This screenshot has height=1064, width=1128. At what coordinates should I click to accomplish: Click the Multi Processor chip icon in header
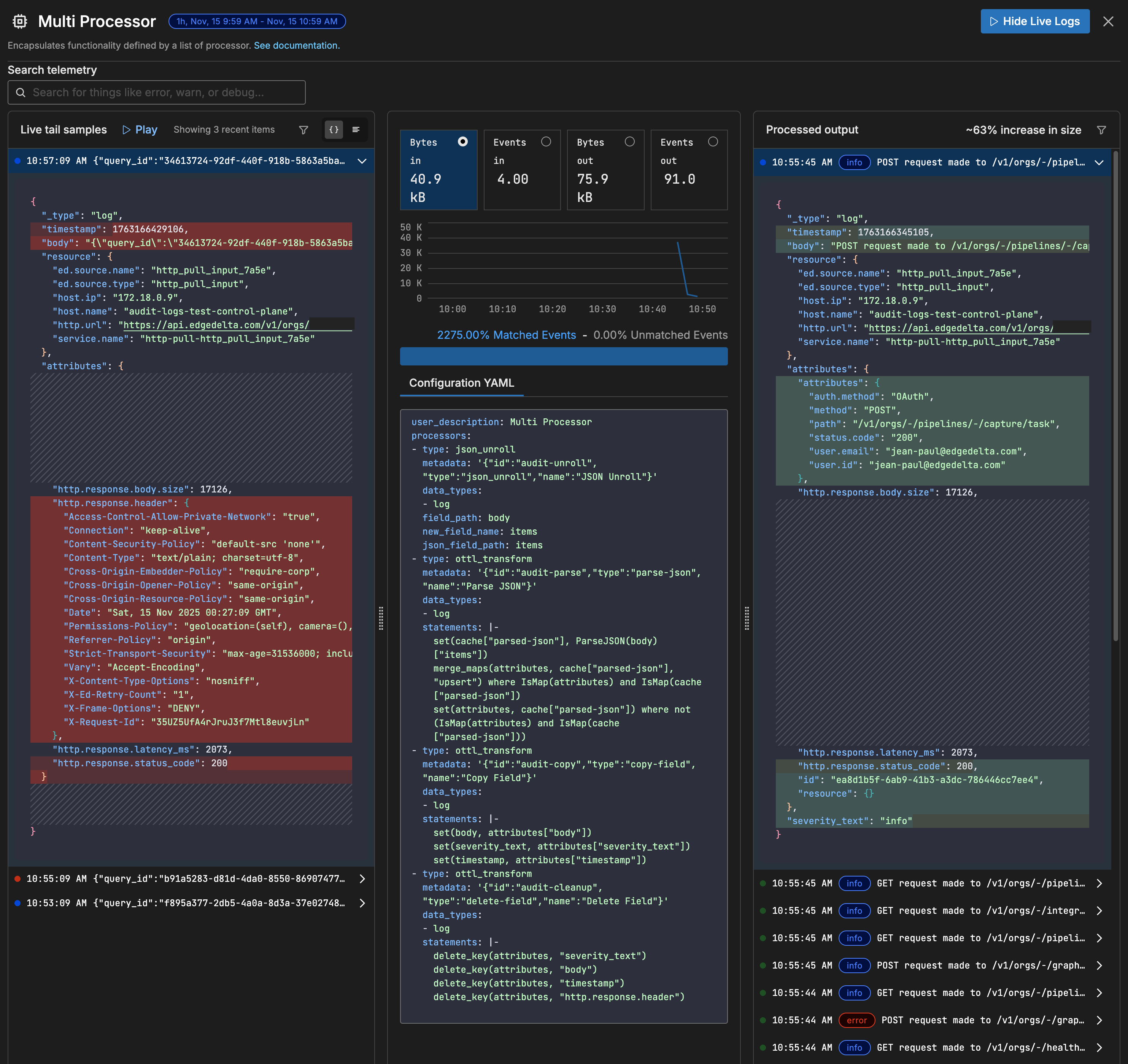point(20,21)
